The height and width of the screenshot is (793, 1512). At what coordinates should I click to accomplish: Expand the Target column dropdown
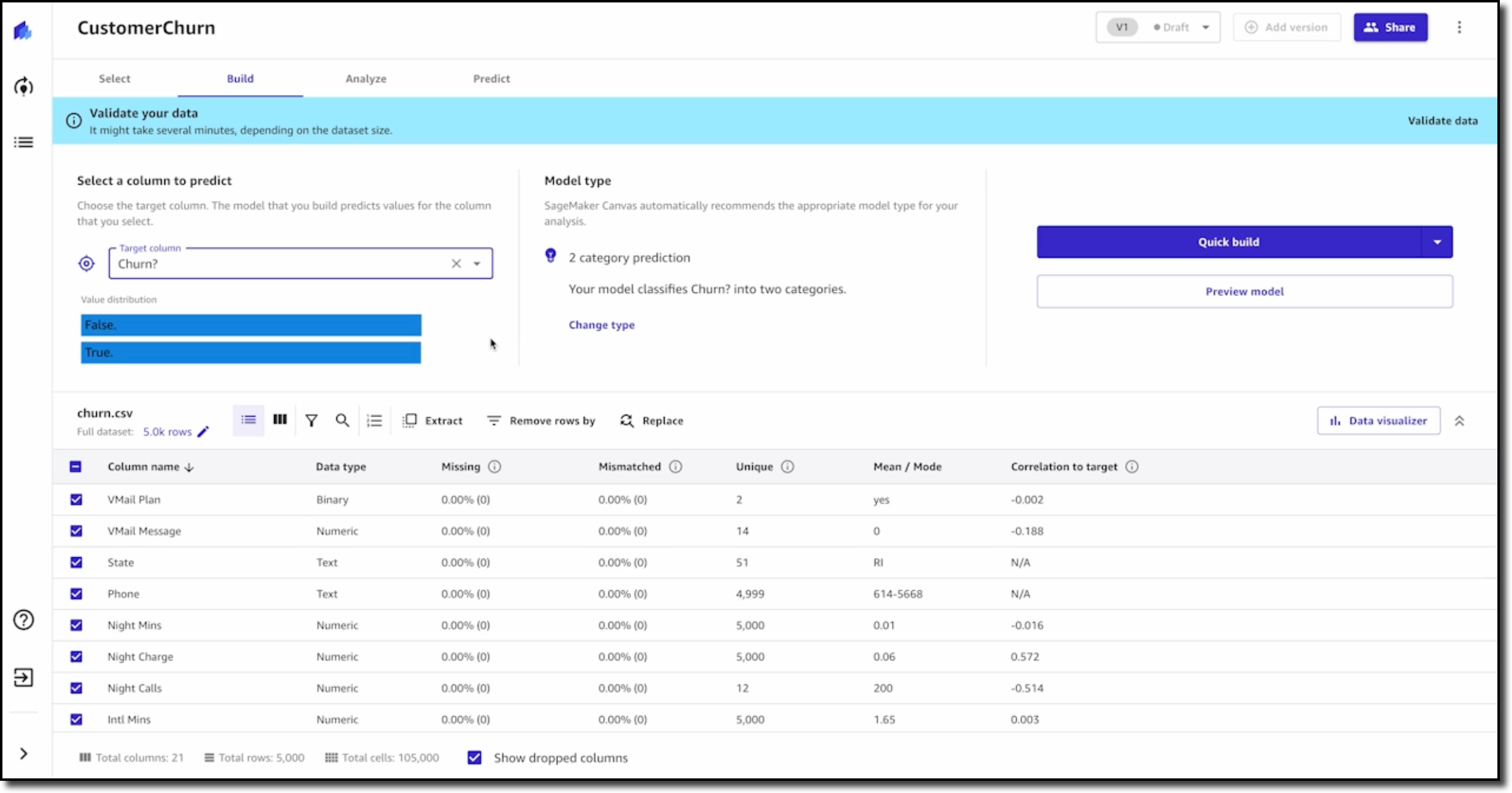[477, 264]
